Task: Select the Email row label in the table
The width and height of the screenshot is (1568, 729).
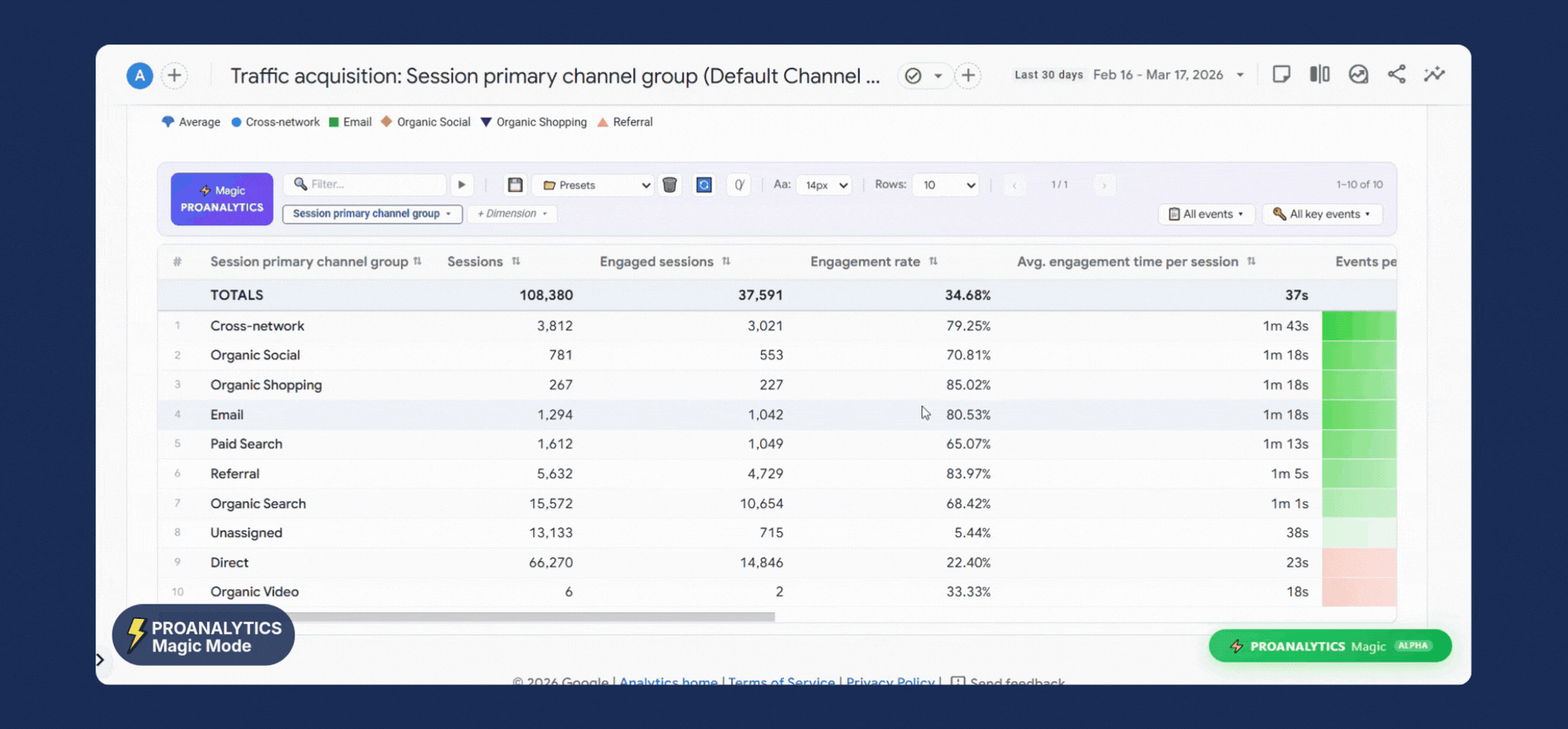Action: click(x=227, y=415)
